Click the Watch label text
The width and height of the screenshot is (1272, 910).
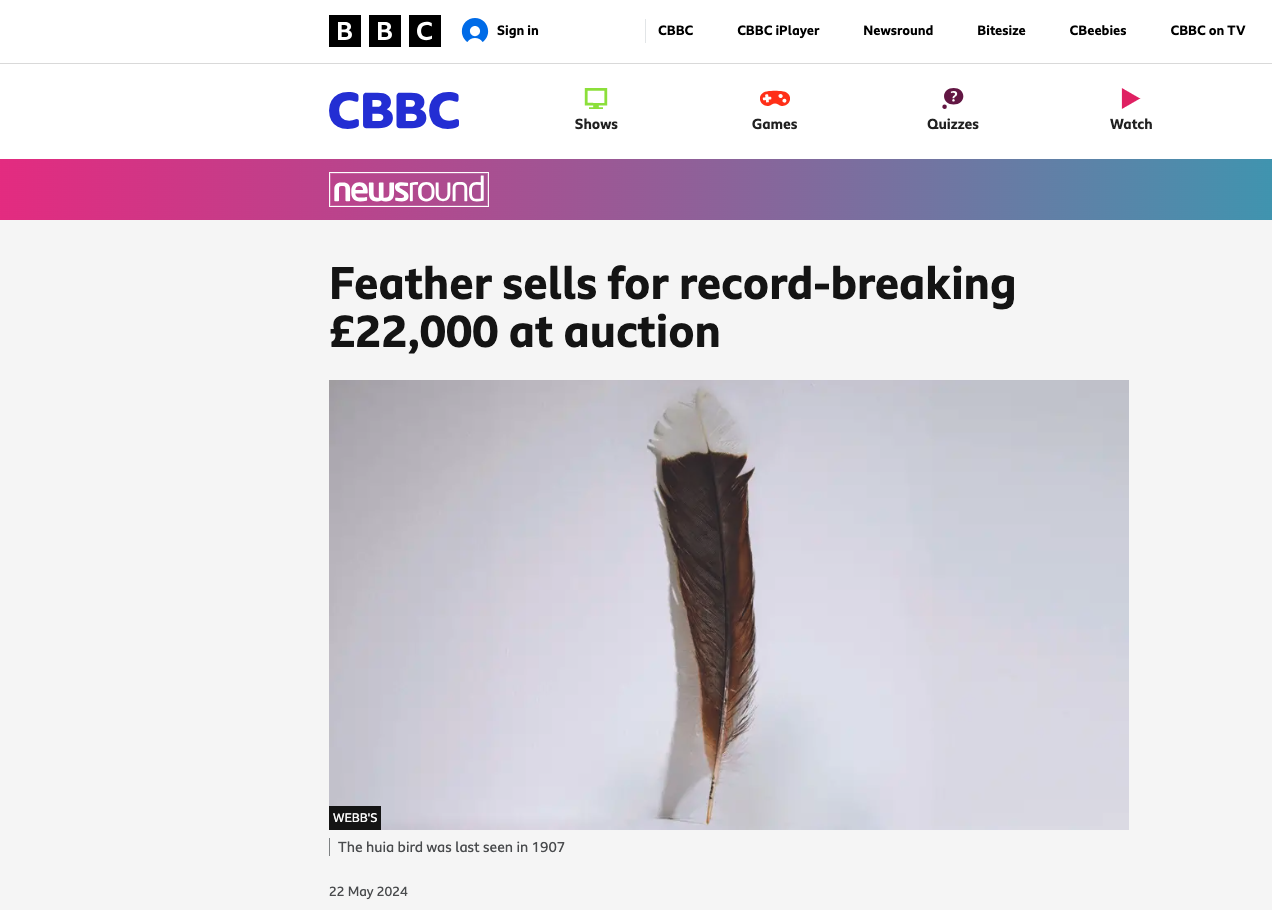(x=1131, y=124)
